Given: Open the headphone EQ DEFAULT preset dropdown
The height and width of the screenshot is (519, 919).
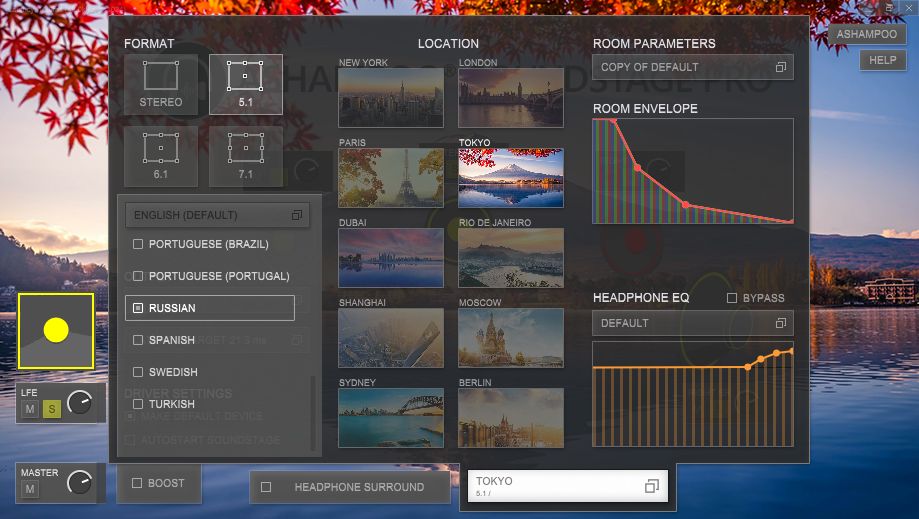Looking at the screenshot, I should [x=693, y=323].
